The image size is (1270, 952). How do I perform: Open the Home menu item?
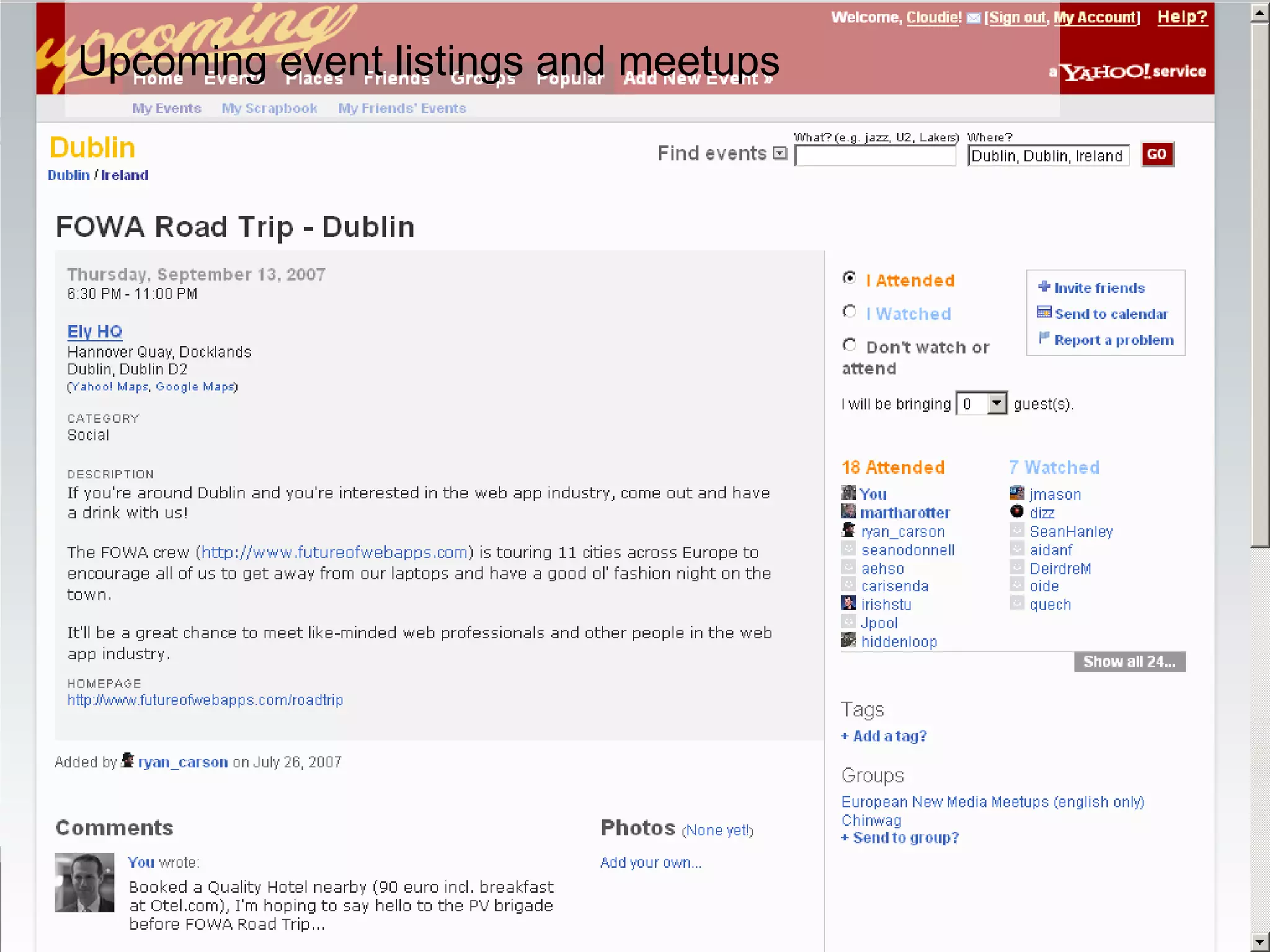coord(159,79)
